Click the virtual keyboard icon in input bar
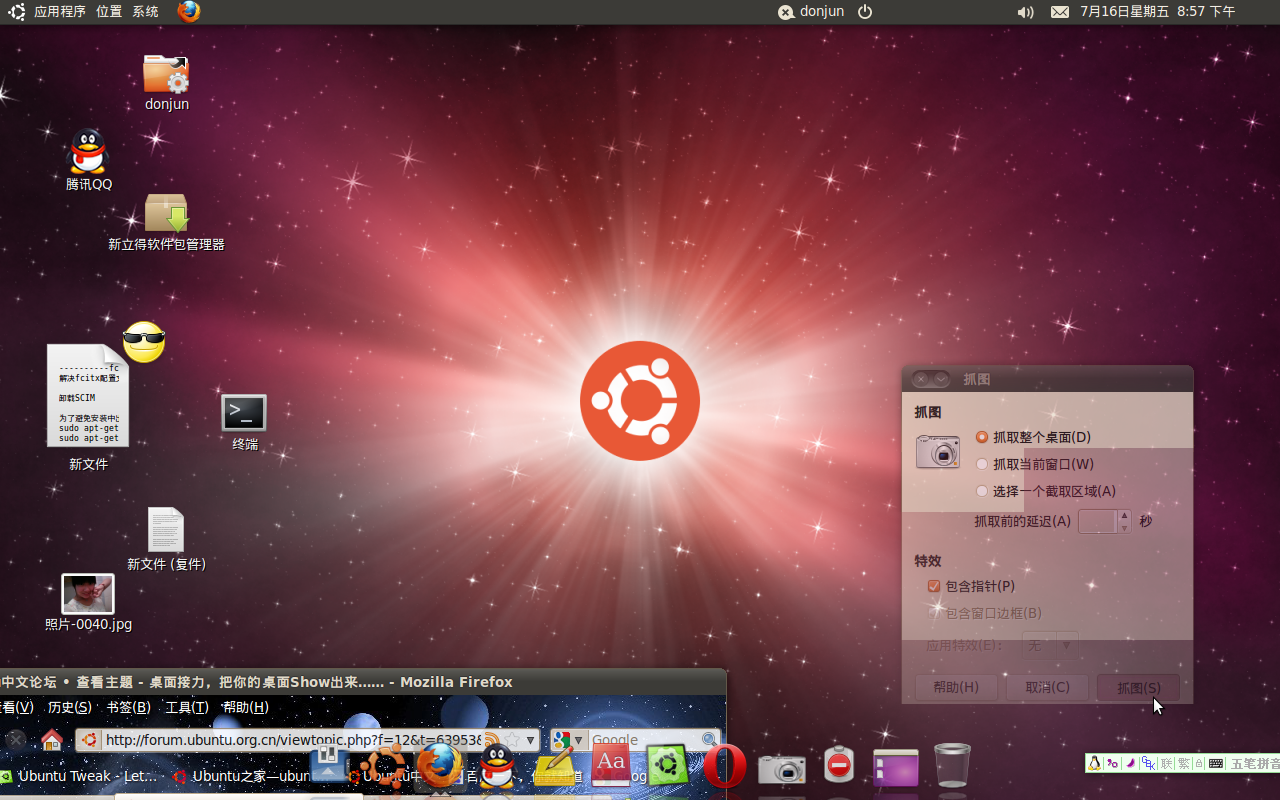The width and height of the screenshot is (1280, 800). [1216, 763]
